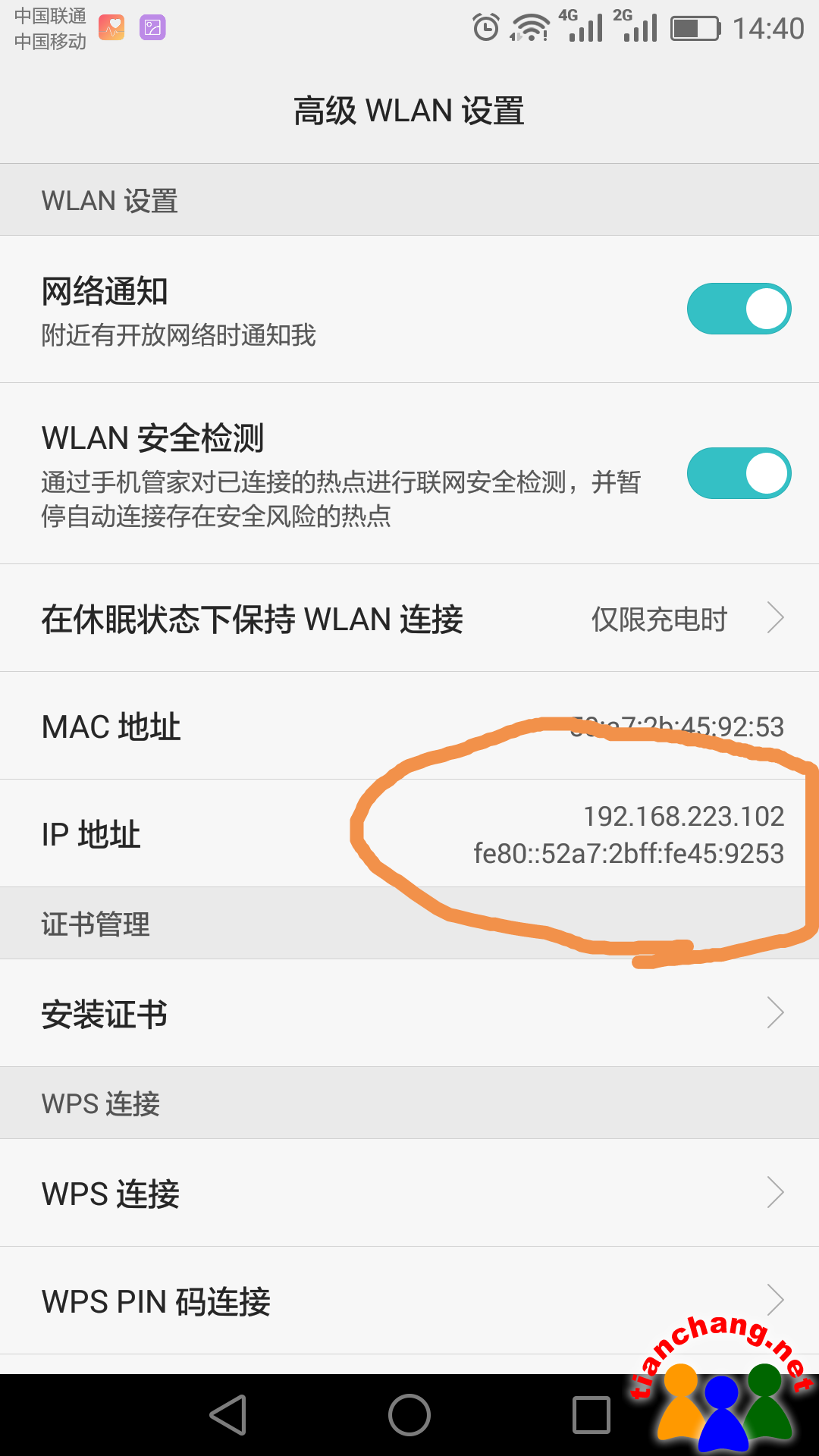
Task: Tap the battery indicator icon
Action: tap(695, 29)
